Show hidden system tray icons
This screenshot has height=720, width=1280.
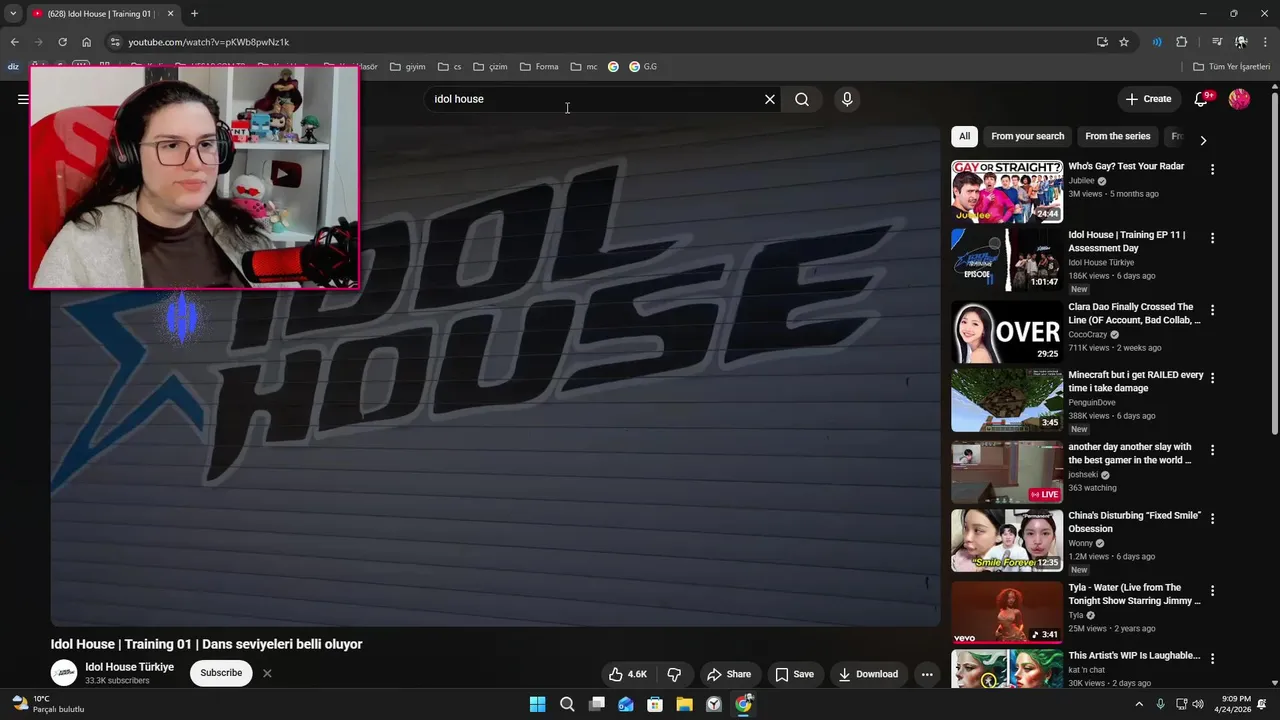[1139, 704]
